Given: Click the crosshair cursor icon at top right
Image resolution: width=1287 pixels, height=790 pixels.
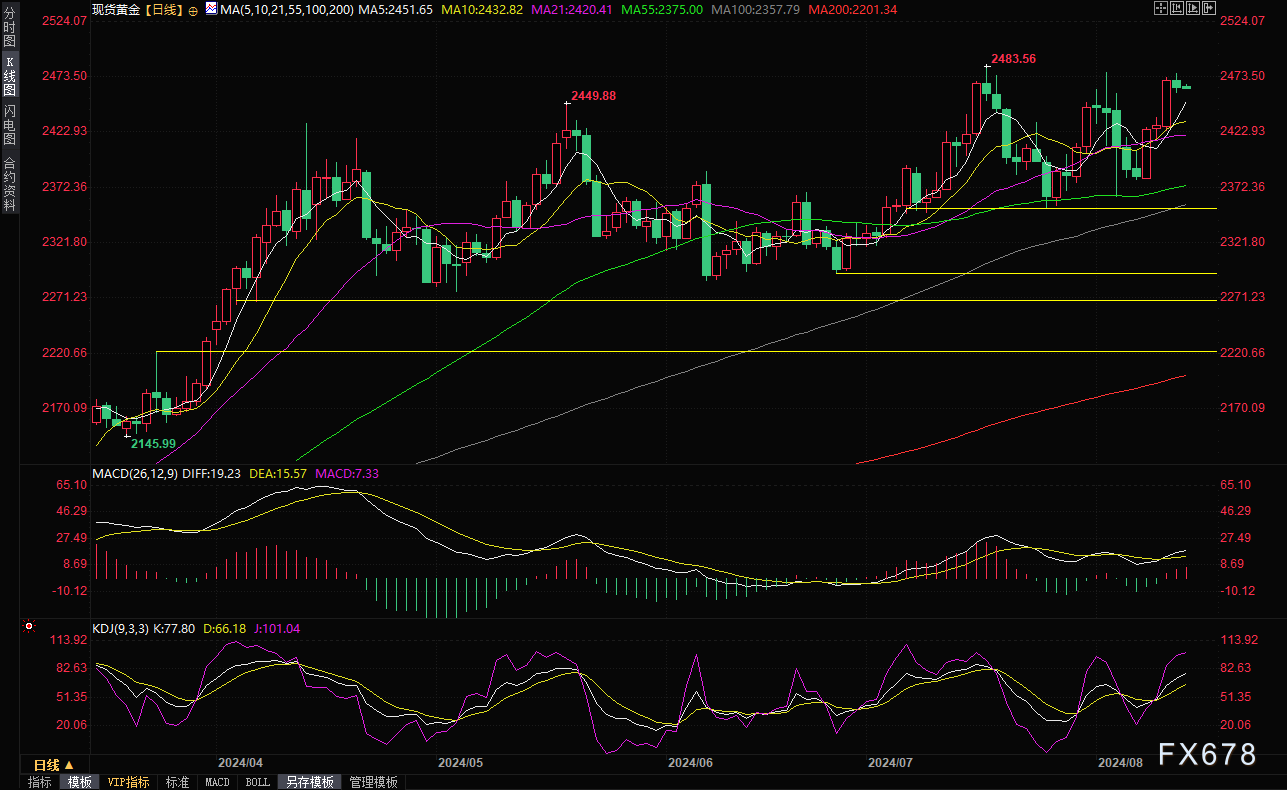Looking at the screenshot, I should (x=1161, y=8).
